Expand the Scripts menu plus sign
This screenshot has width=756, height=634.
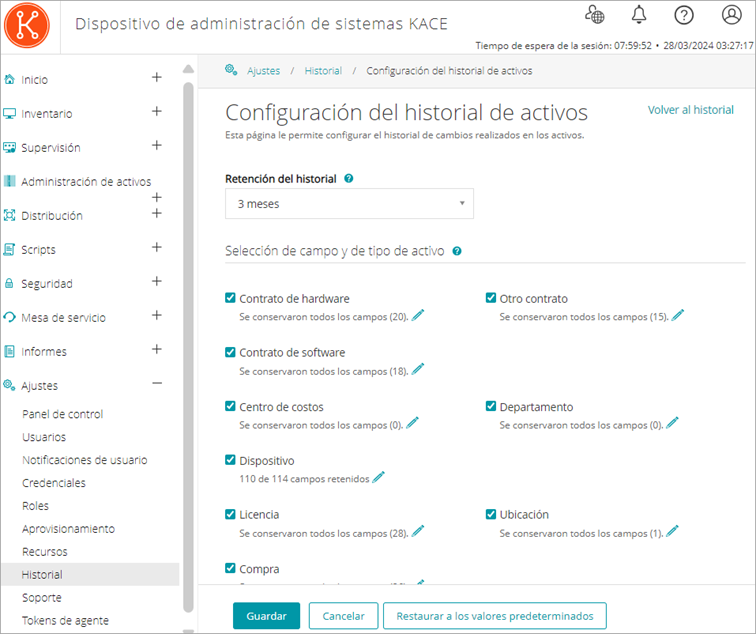(x=157, y=247)
